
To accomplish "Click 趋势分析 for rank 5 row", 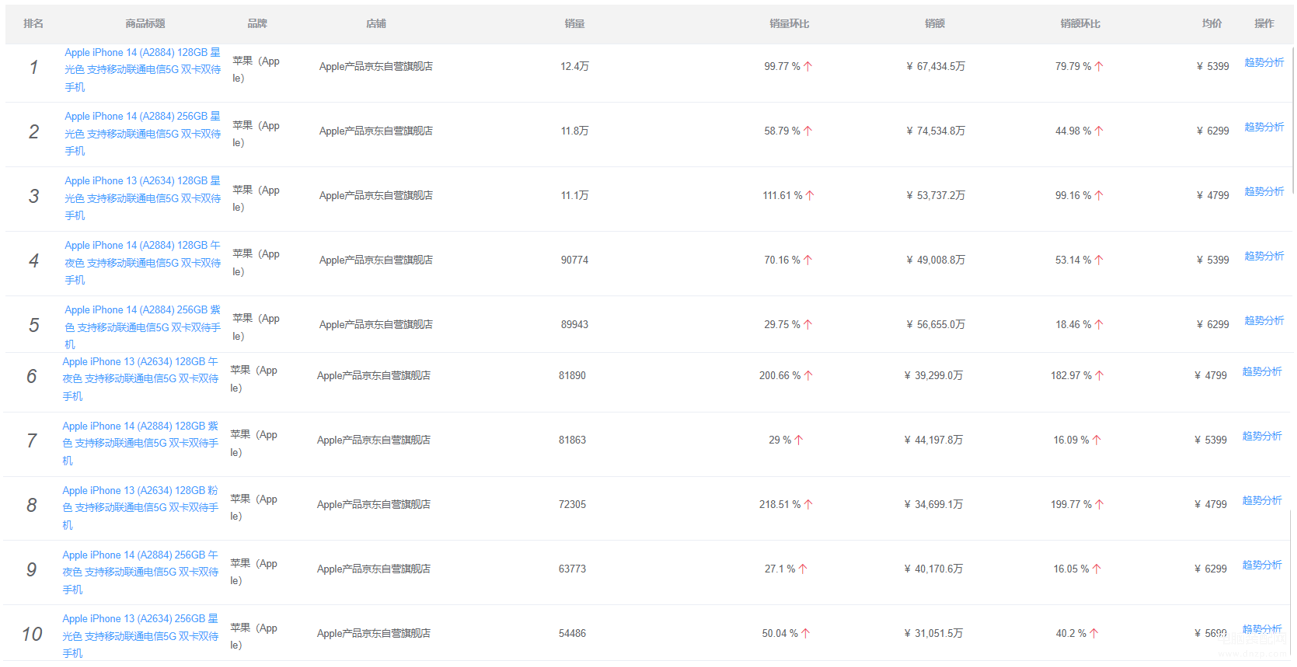I will click(x=1264, y=320).
